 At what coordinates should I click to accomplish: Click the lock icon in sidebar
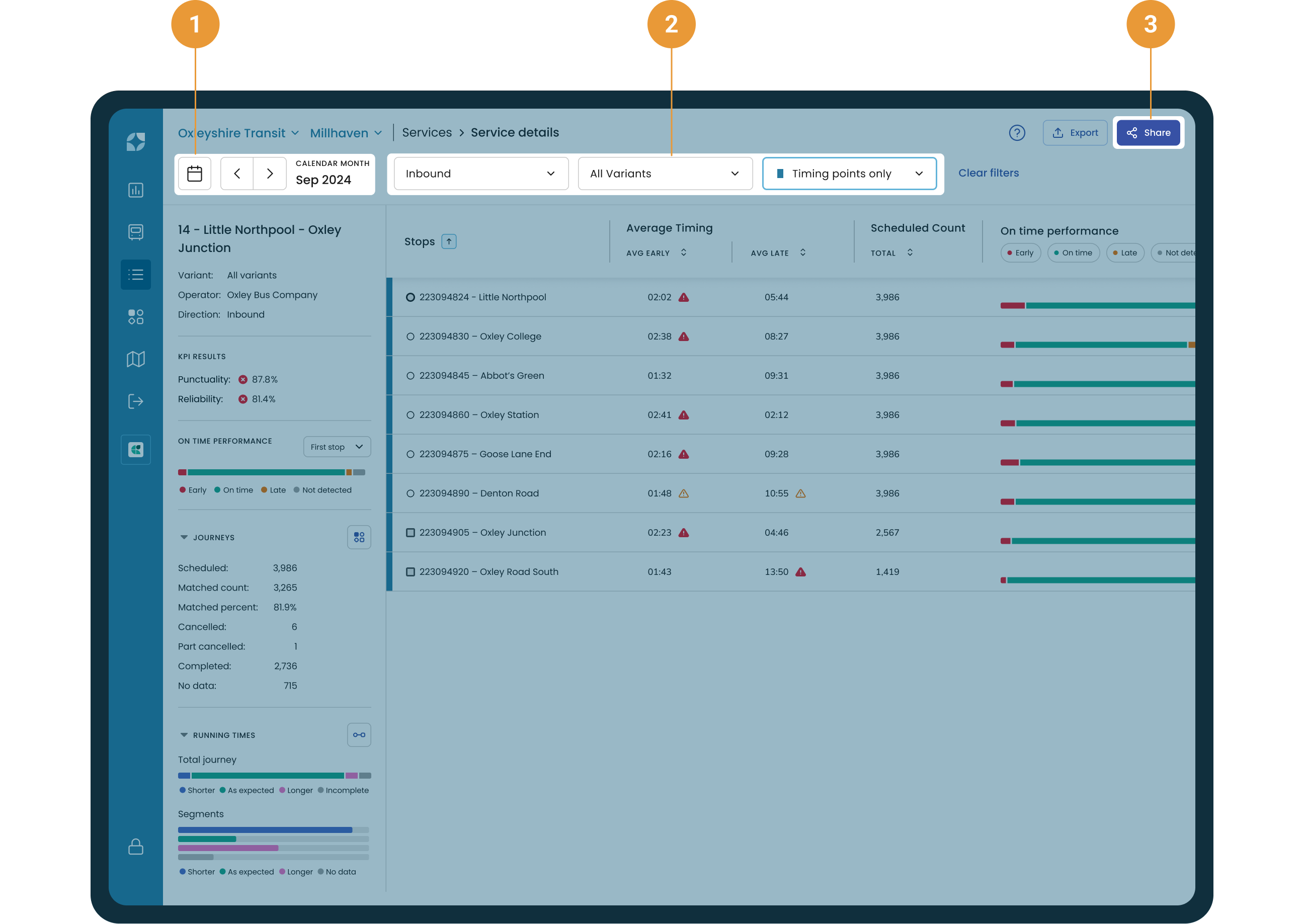pos(135,847)
